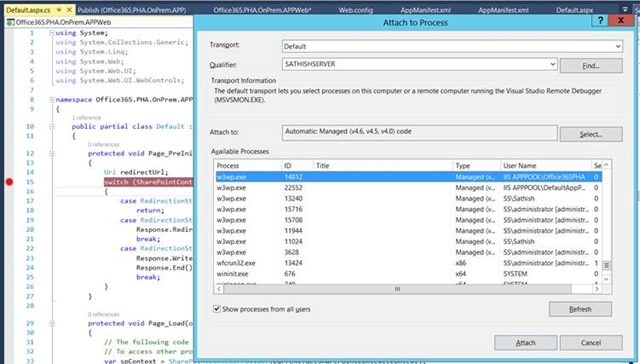The width and height of the screenshot is (640, 364).
Task: Sort processes by the Process column header
Action: [x=248, y=166]
